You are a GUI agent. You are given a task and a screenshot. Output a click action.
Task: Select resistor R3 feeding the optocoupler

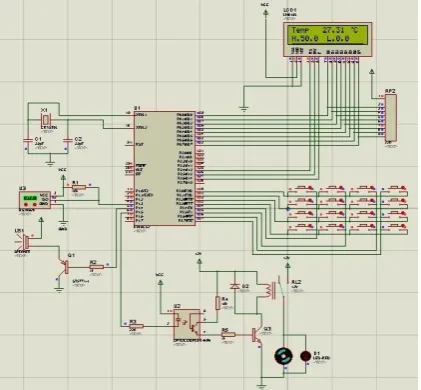[x=136, y=326]
